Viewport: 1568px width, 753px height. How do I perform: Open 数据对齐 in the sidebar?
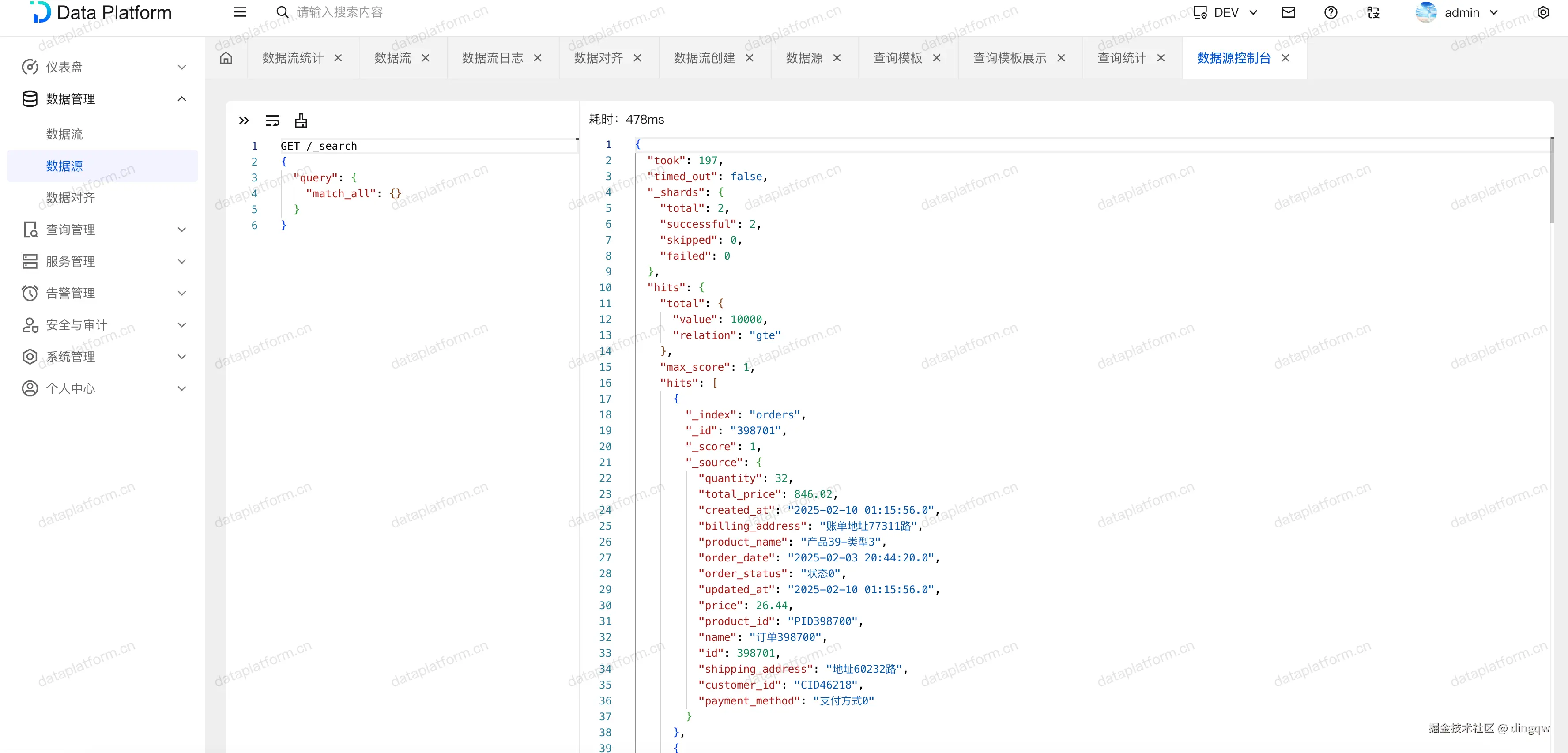click(x=71, y=198)
